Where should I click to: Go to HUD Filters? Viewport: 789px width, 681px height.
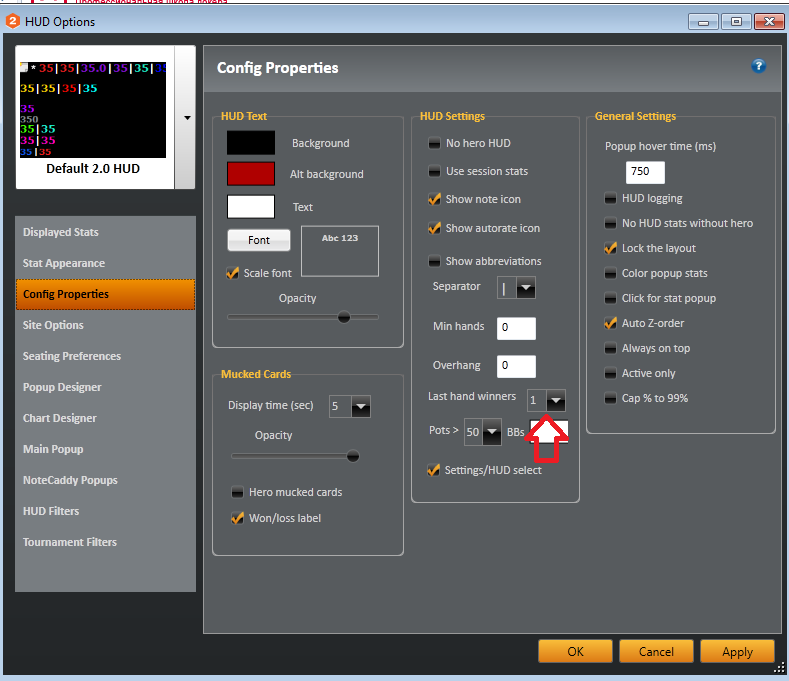(x=51, y=511)
